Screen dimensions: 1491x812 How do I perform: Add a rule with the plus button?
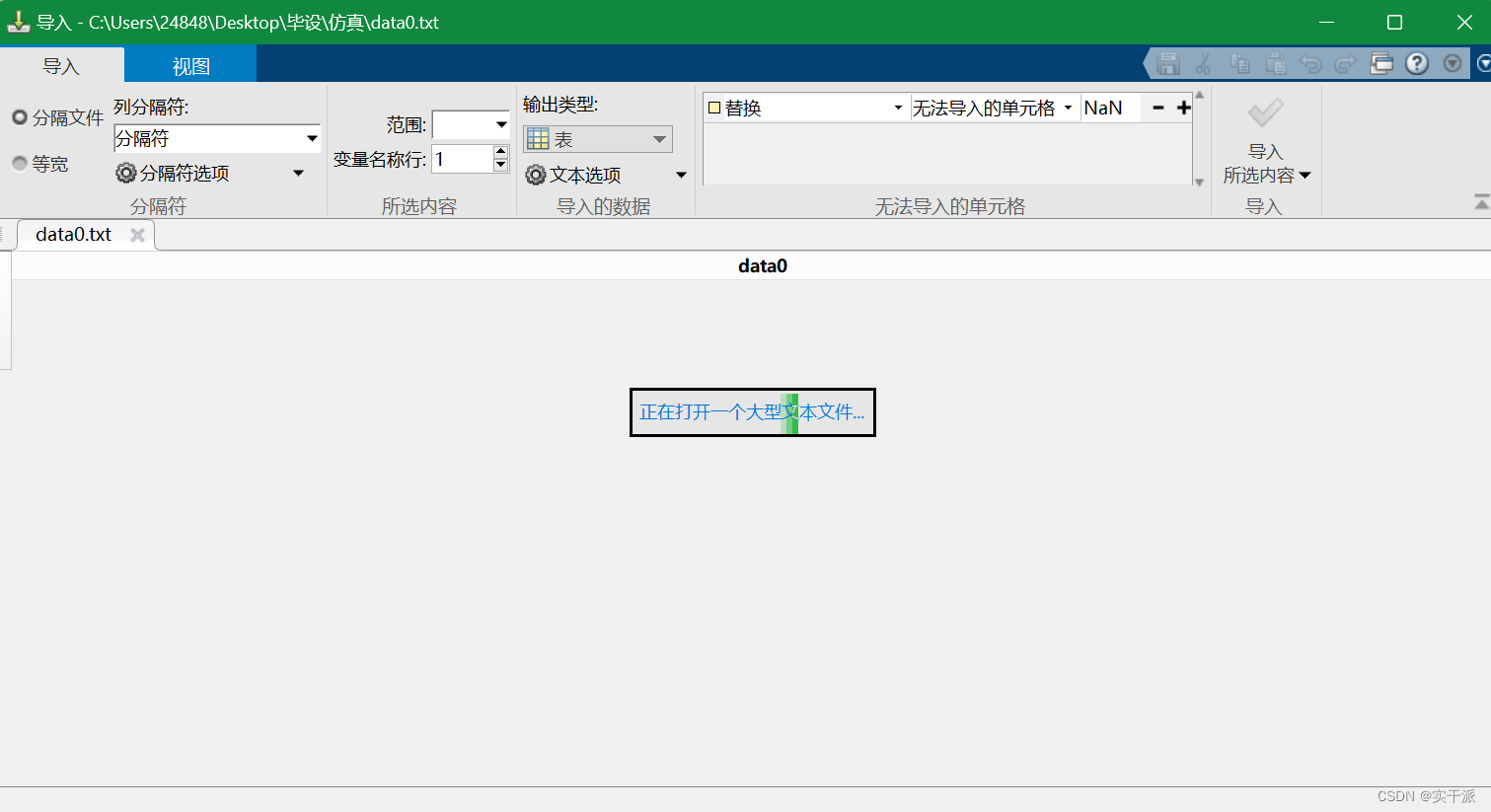[x=1183, y=107]
